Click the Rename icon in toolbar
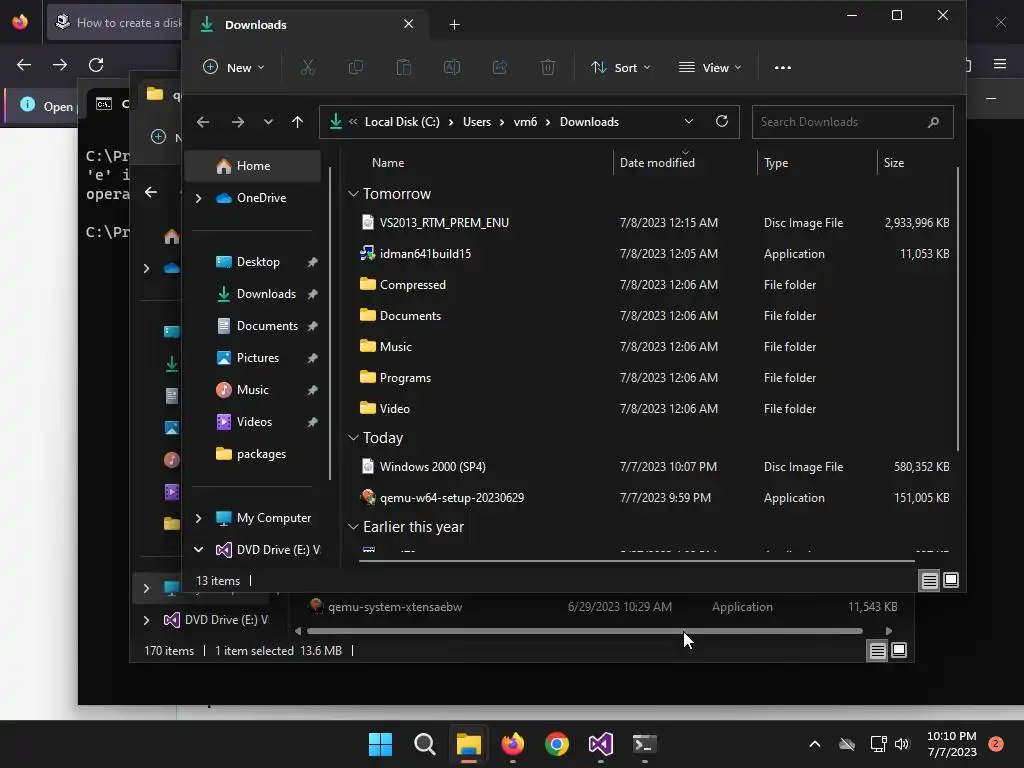This screenshot has height=768, width=1024. click(452, 67)
